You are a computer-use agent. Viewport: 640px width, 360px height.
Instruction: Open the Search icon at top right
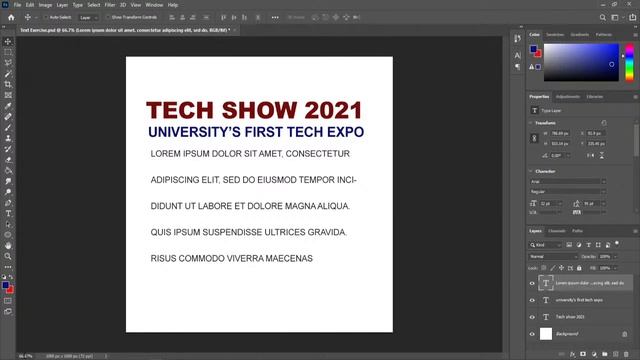pos(602,17)
